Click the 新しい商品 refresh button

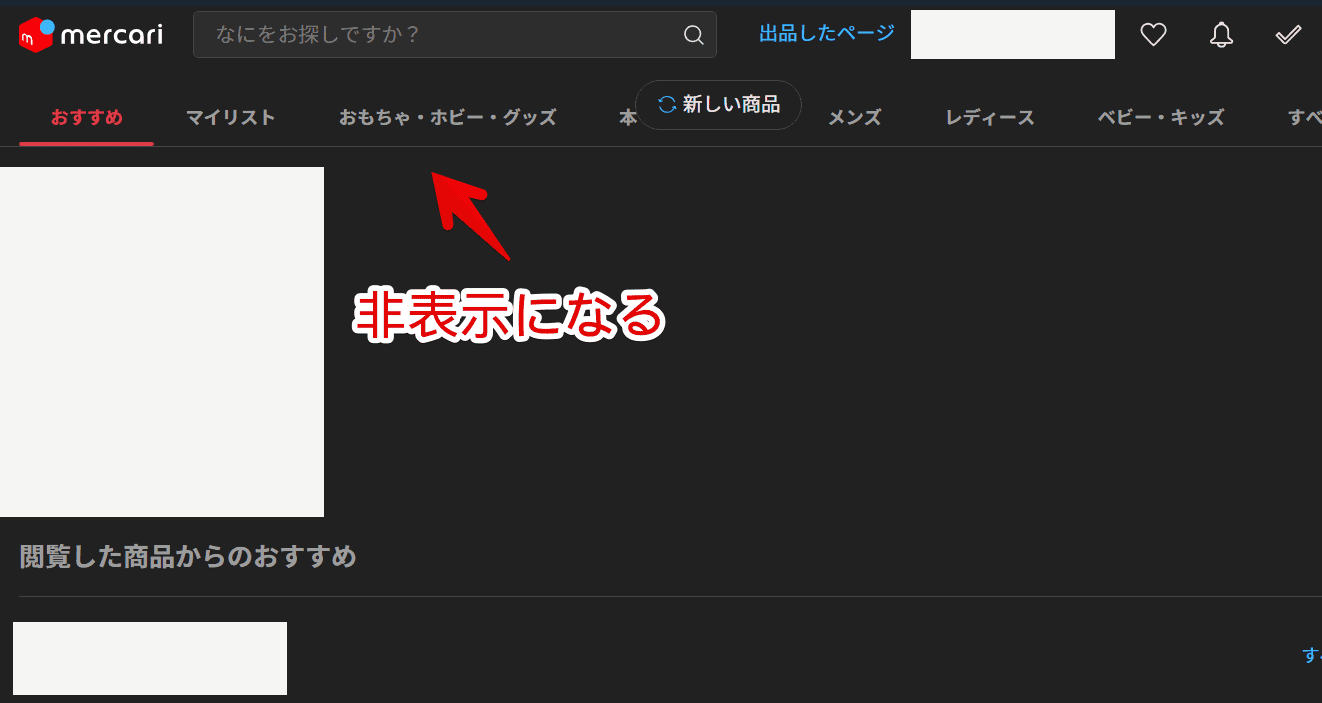718,105
